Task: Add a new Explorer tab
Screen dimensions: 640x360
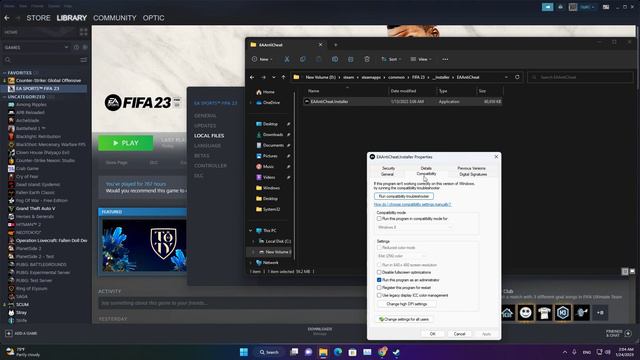Action: 336,45
